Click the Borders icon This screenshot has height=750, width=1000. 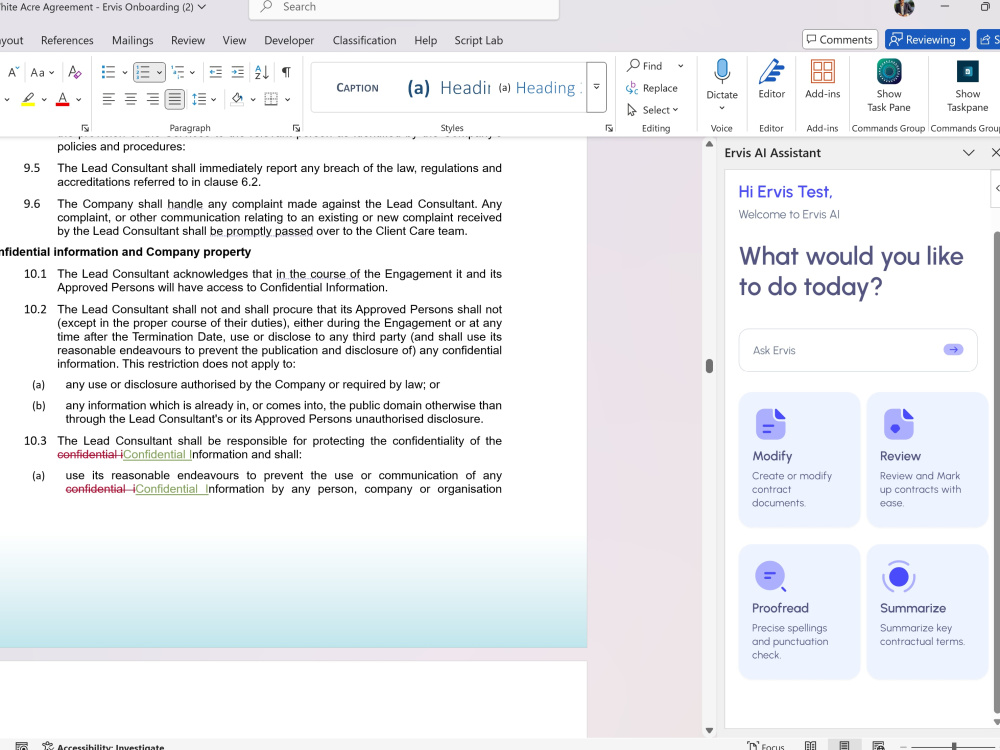[x=271, y=99]
